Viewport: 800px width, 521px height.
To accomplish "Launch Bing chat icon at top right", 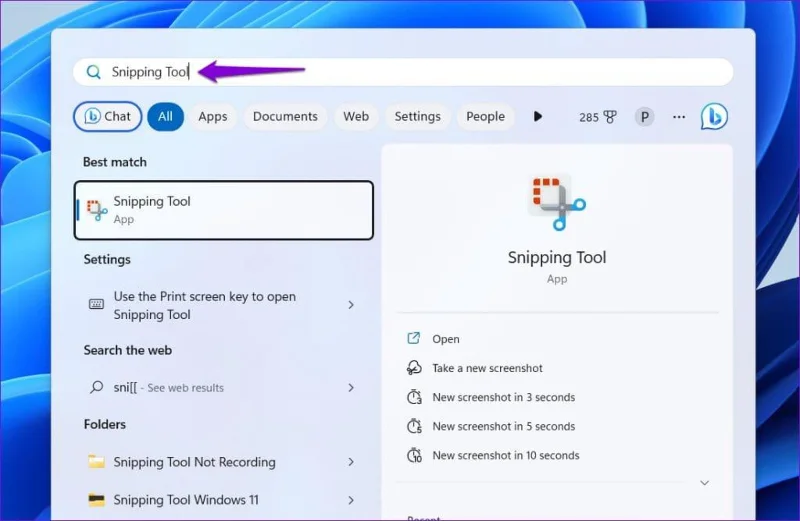I will [714, 117].
